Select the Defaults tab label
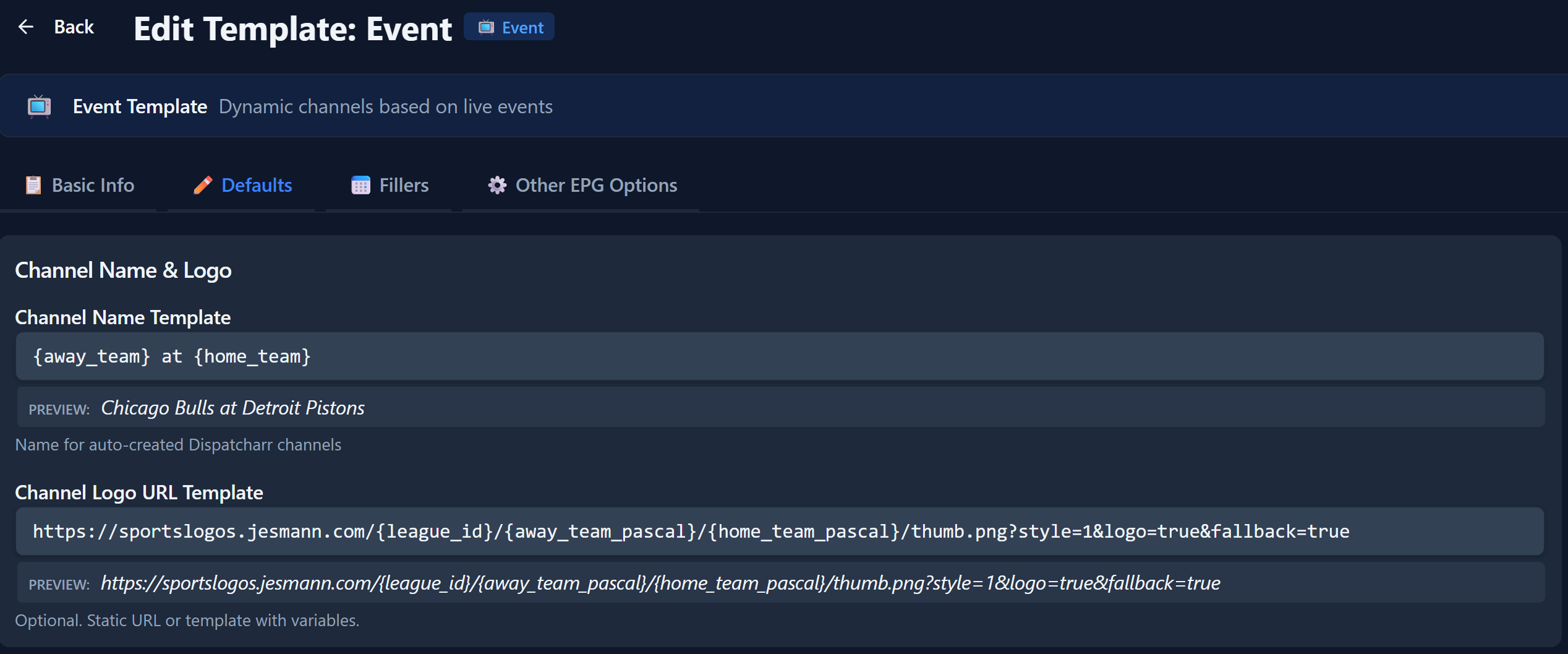 257,185
